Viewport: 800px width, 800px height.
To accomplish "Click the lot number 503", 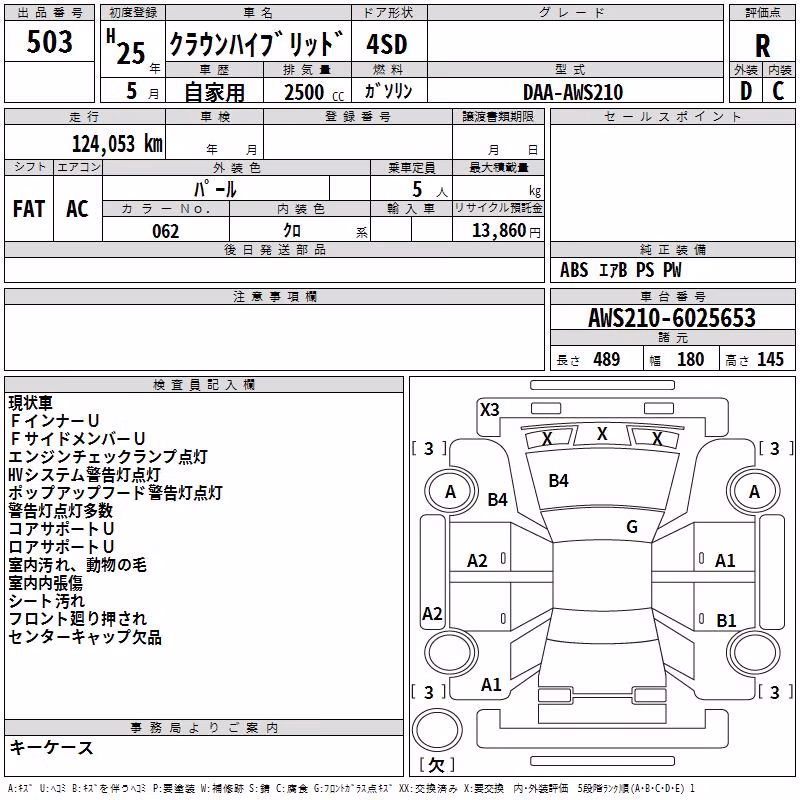I will [49, 42].
